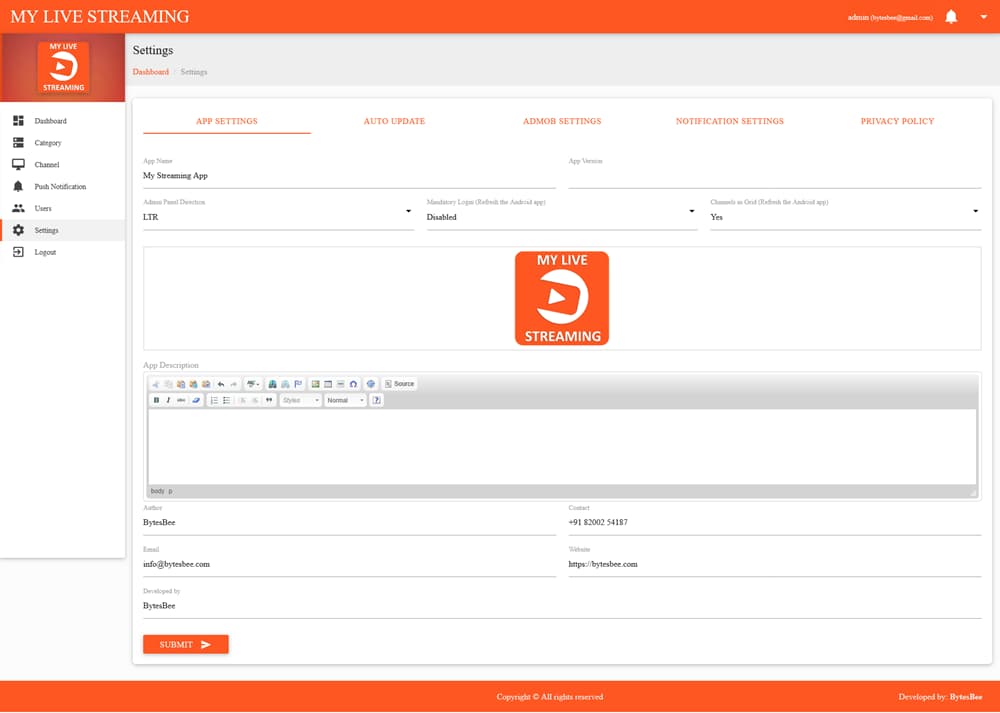Click the Submit button
The width and height of the screenshot is (1000, 713).
pos(186,645)
